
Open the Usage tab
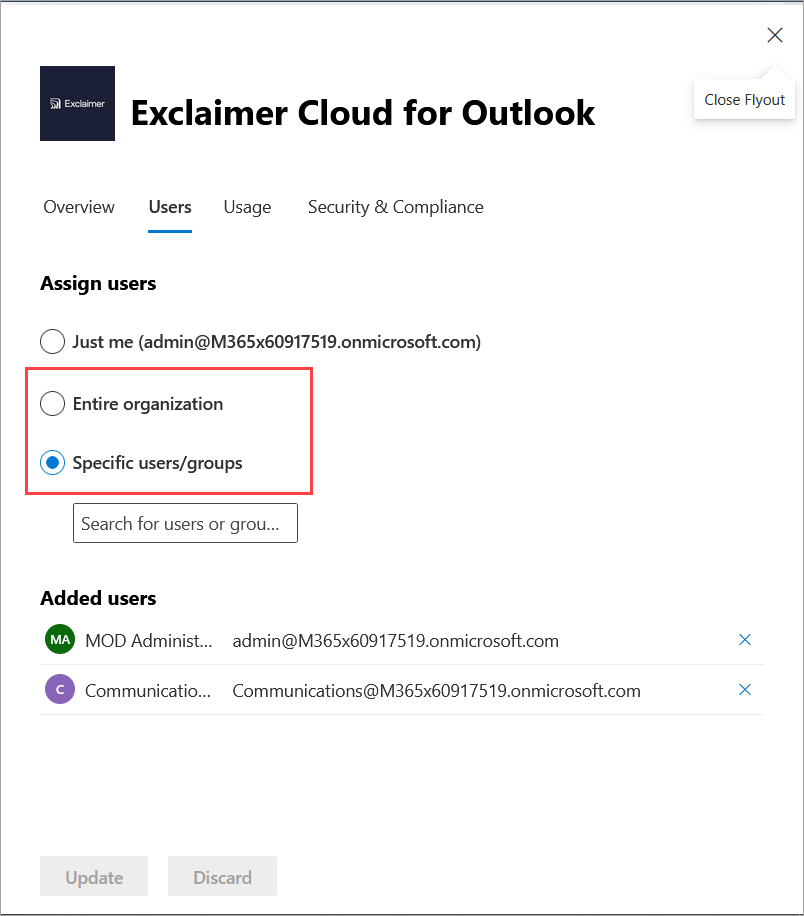pos(247,207)
